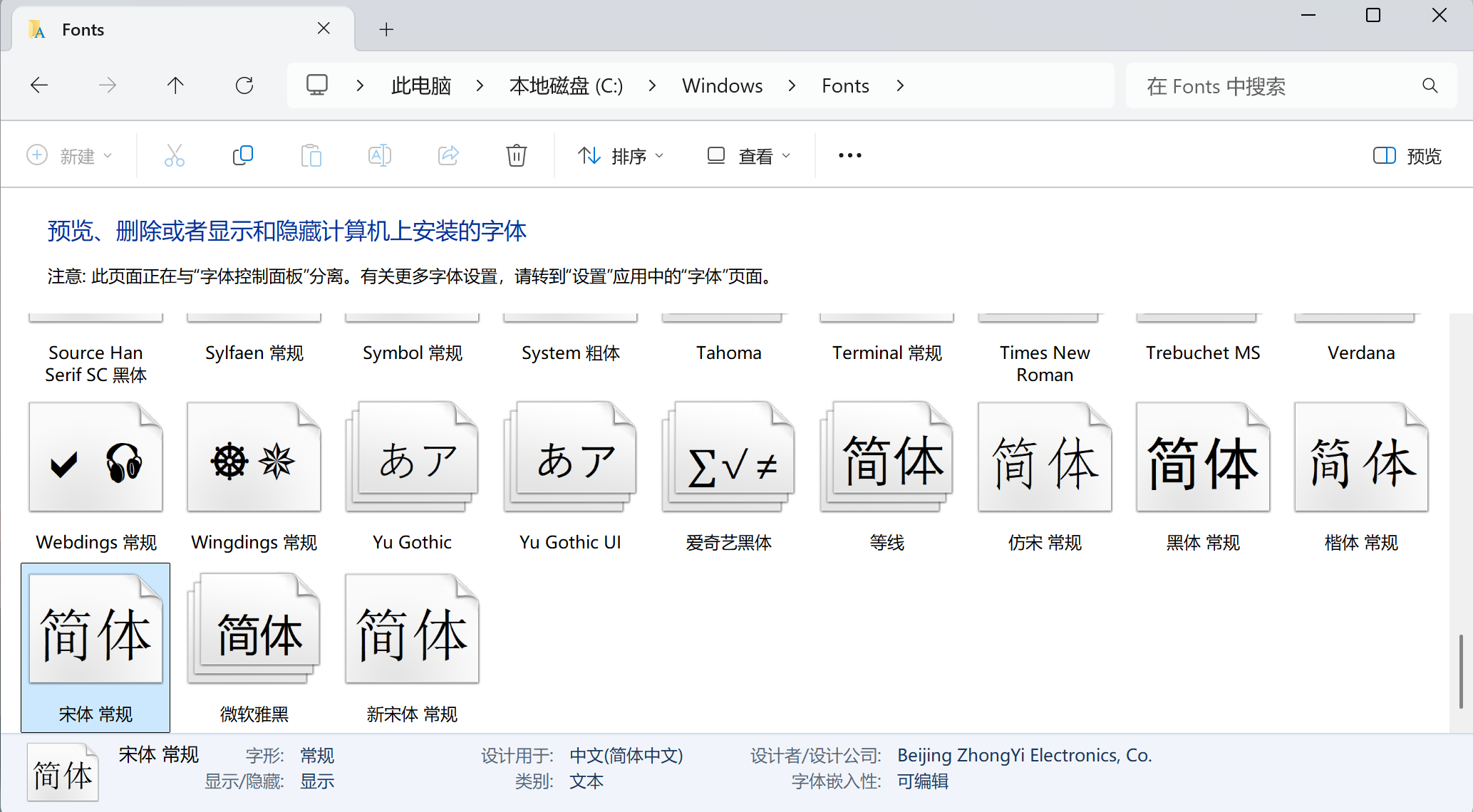The width and height of the screenshot is (1473, 812).
Task: Click the 中文(简体中文) designed-for value
Action: (x=626, y=755)
